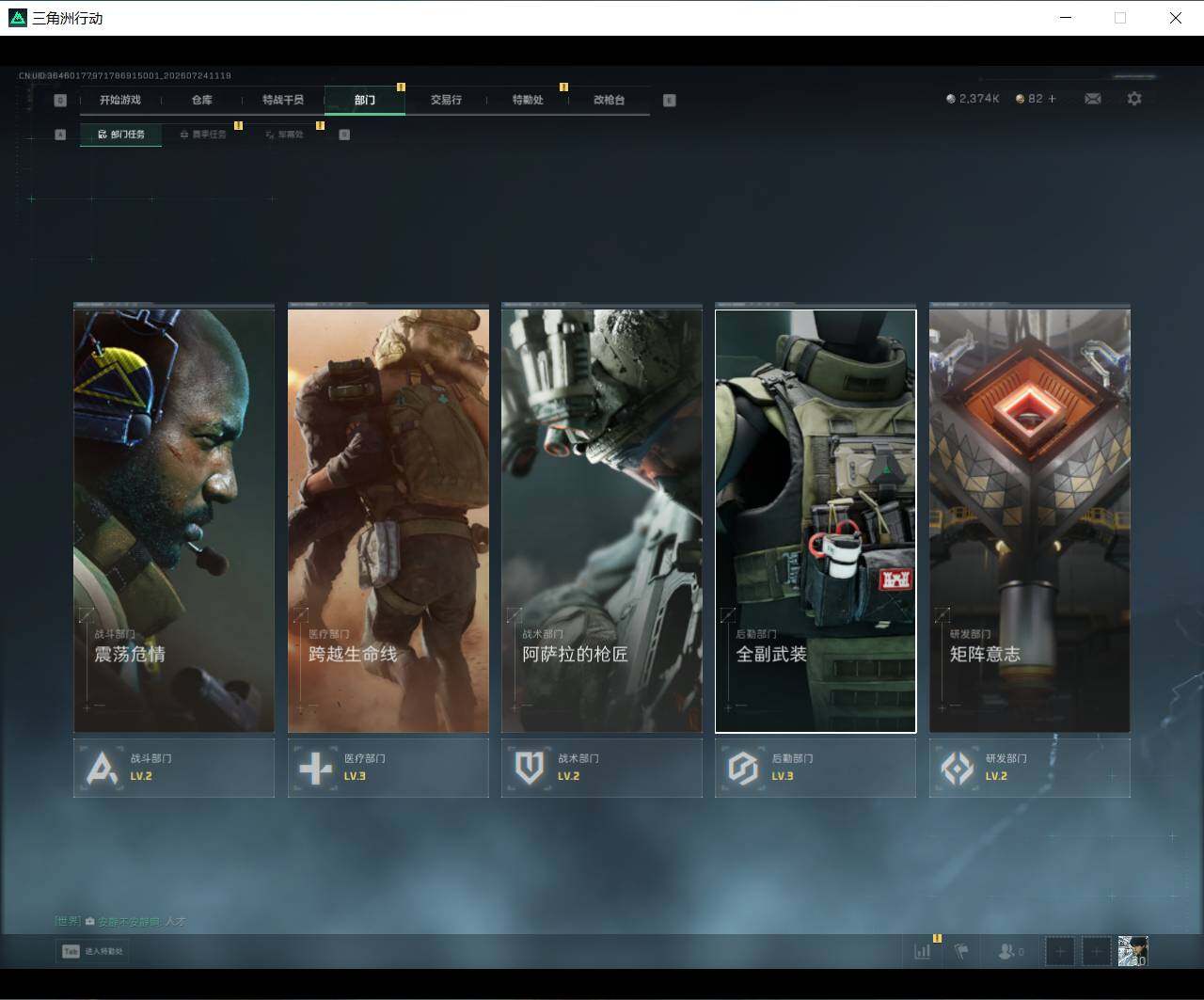
Task: Click the 战斗部门 LV.2 emblem icon
Action: [x=102, y=769]
